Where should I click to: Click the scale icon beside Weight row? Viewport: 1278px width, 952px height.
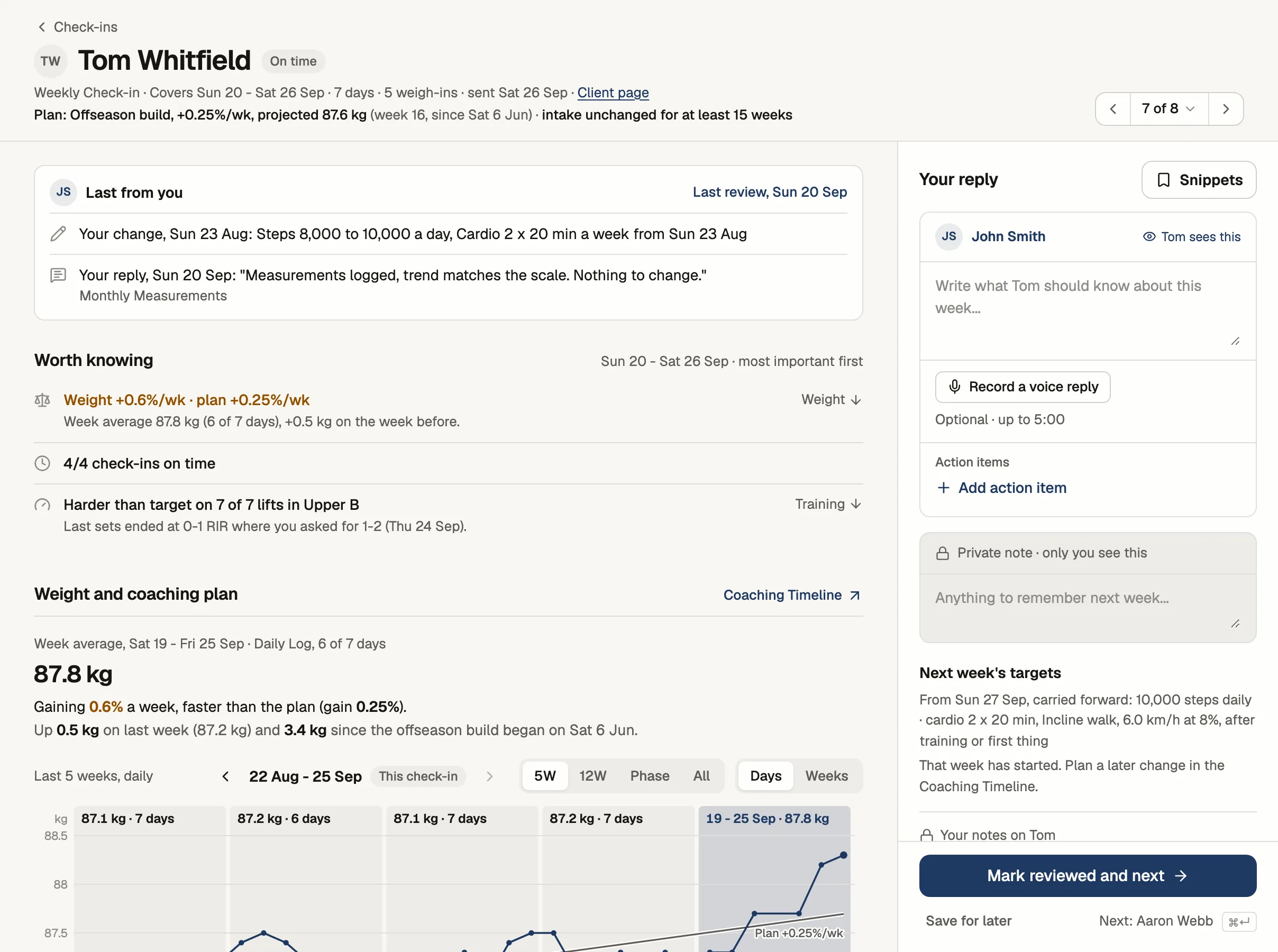pos(42,400)
